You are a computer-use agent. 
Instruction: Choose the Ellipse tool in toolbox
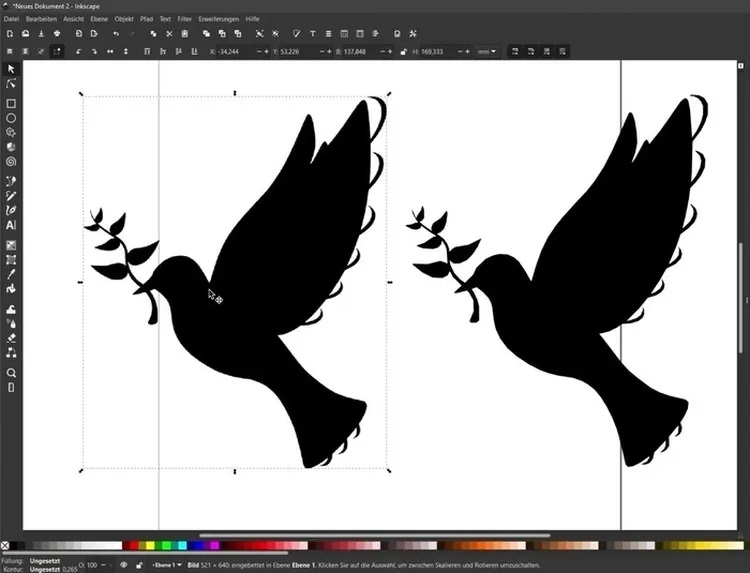pos(11,118)
